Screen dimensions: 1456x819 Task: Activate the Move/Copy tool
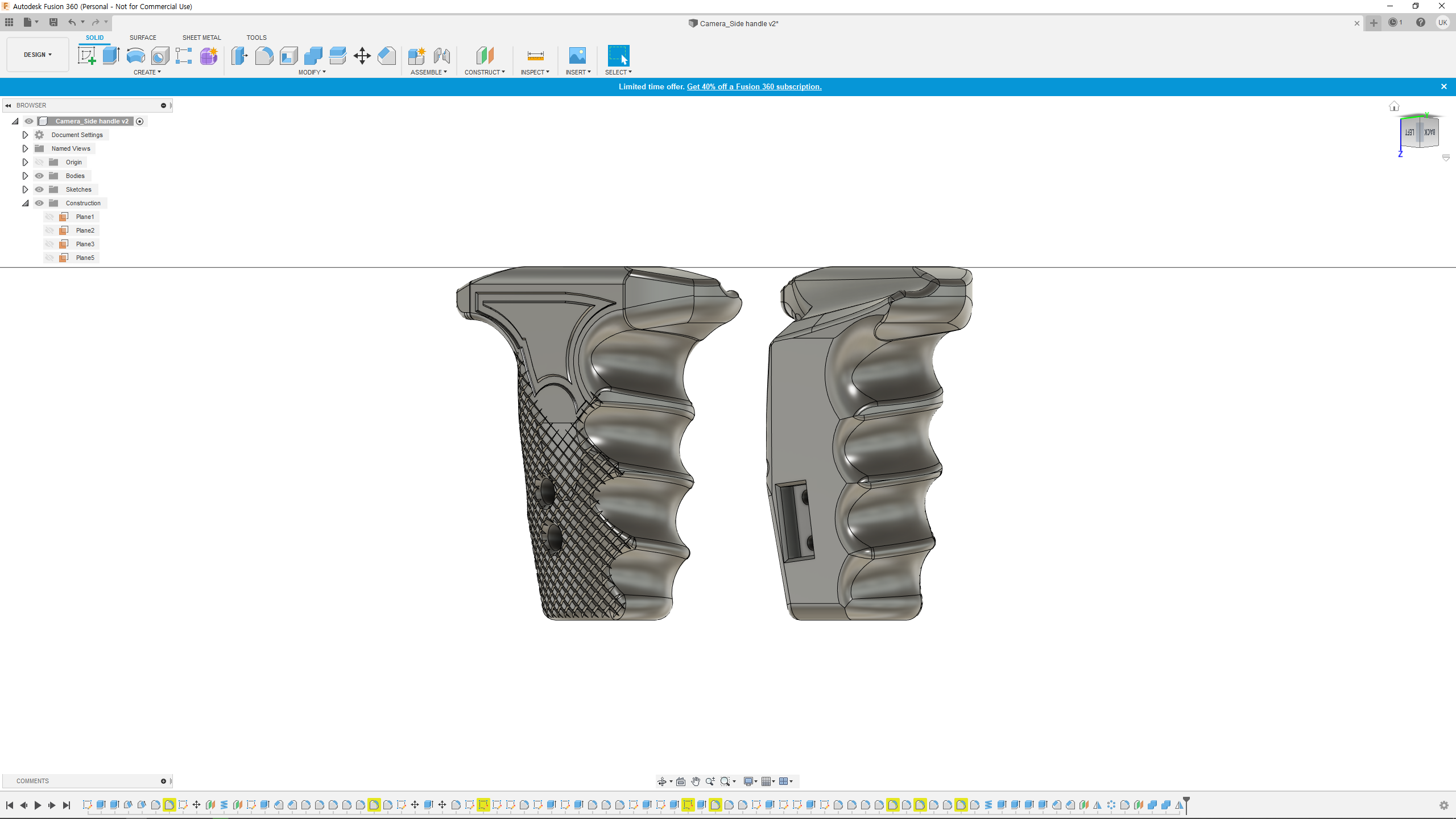click(362, 56)
